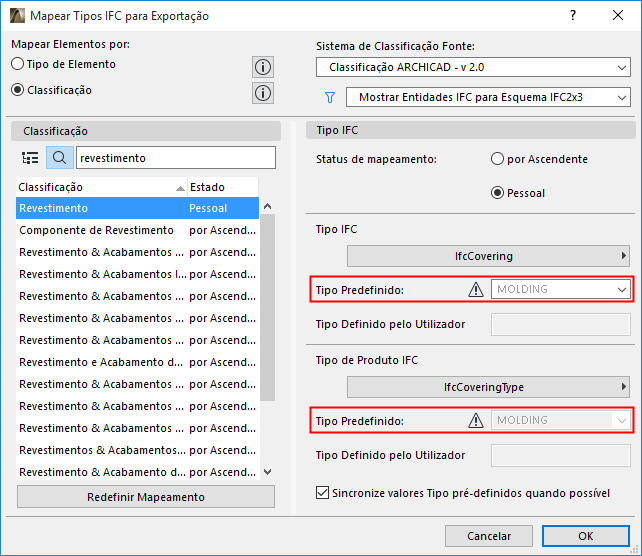This screenshot has width=642, height=556.
Task: Open the IfcCovering type selector
Action: coord(489,256)
